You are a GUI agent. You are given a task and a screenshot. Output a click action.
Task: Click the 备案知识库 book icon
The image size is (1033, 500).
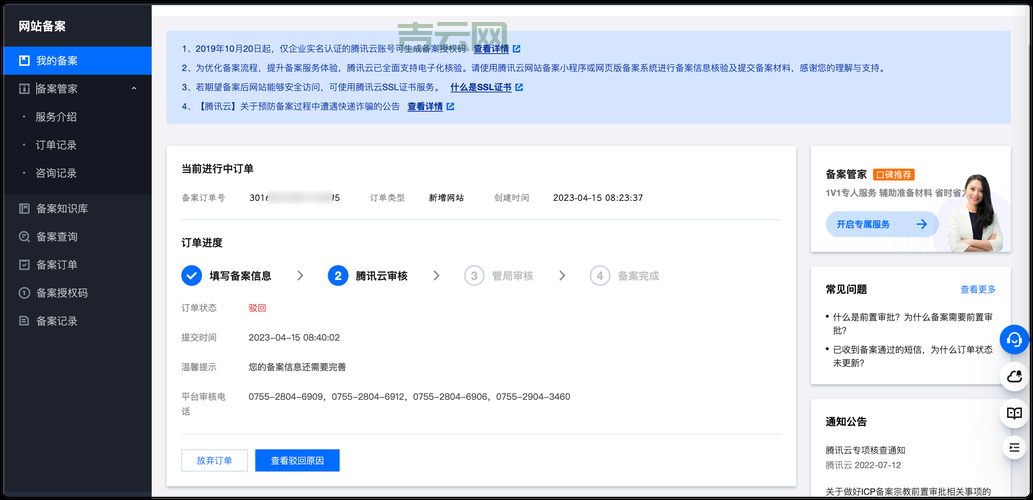(24, 209)
